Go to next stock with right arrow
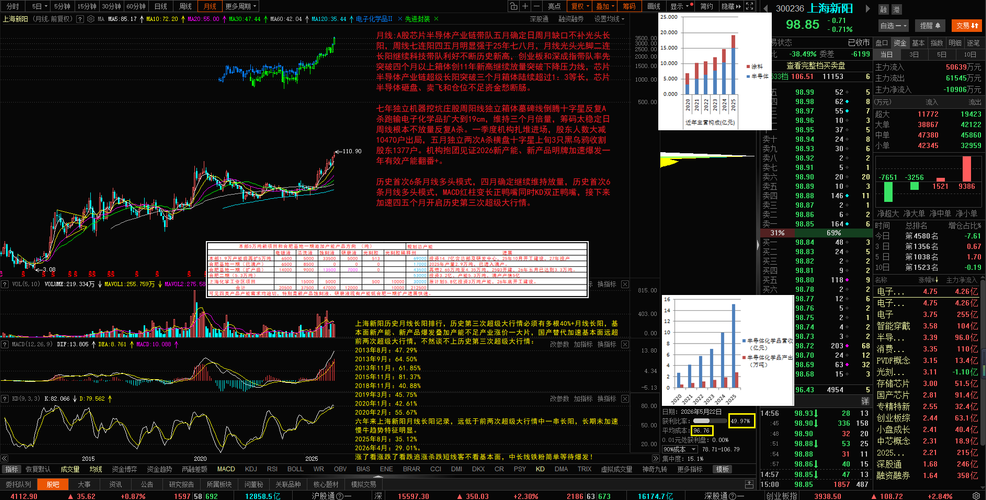This screenshot has height=500, width=986. point(868,8)
